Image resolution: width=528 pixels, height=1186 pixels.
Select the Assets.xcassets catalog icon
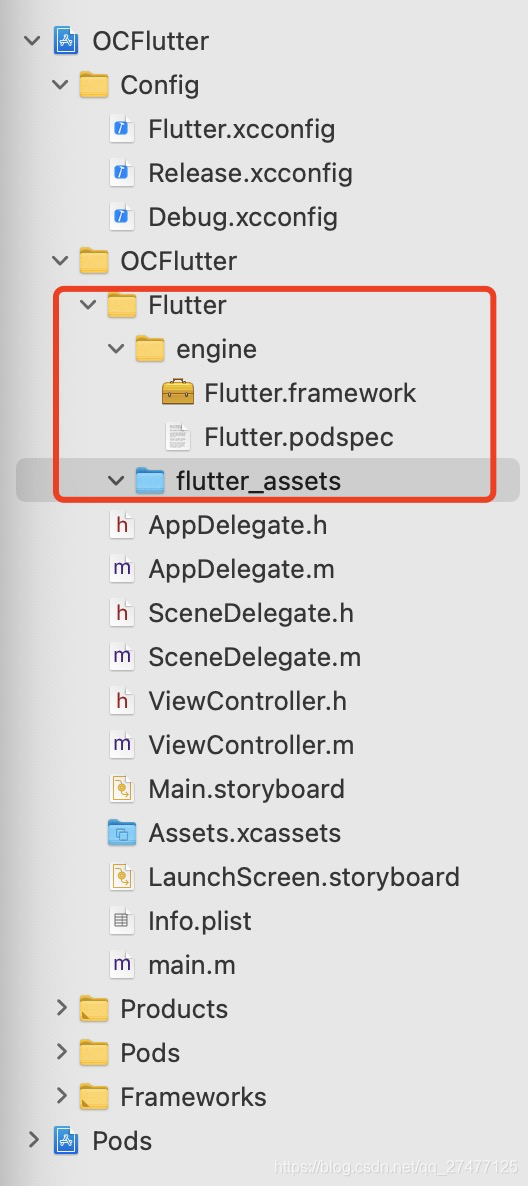point(122,833)
